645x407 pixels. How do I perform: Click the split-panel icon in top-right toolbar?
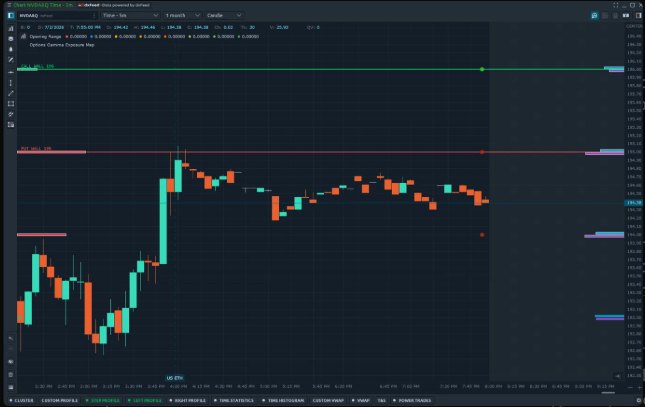pos(626,15)
